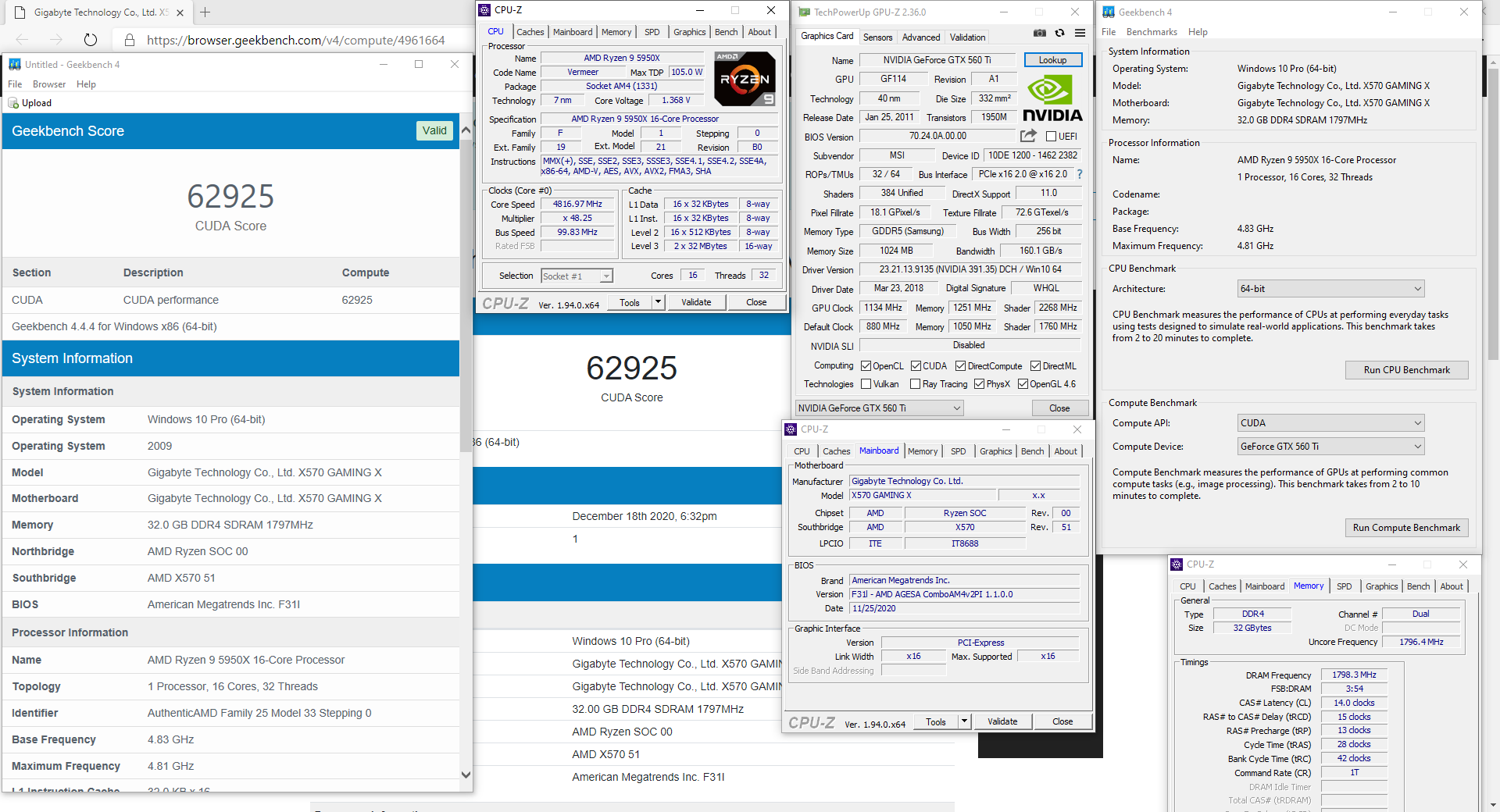The width and height of the screenshot is (1500, 812).
Task: Toggle the OpenGL 4.6 checkbox
Action: (1023, 383)
